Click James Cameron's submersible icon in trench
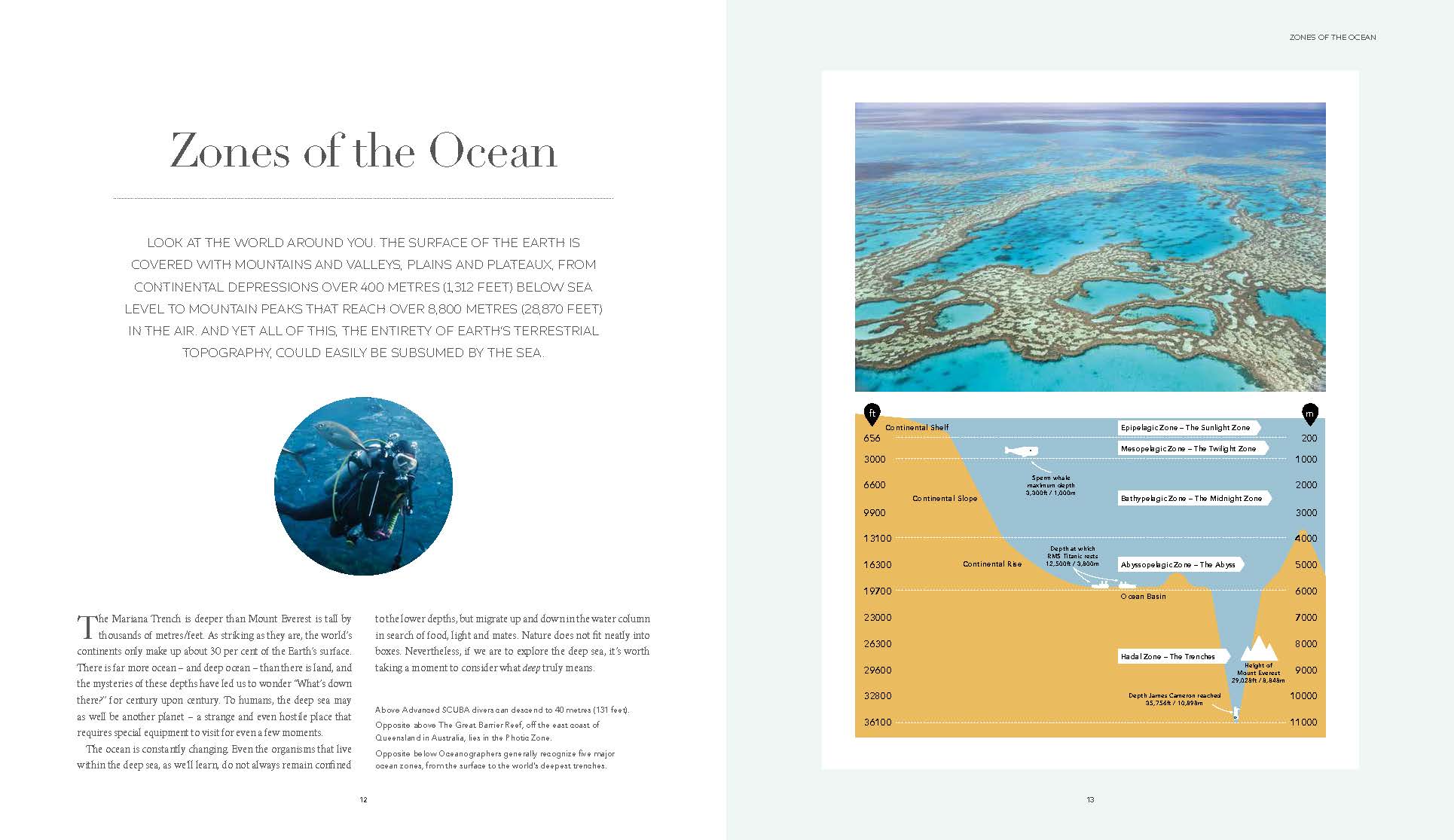 (1236, 713)
